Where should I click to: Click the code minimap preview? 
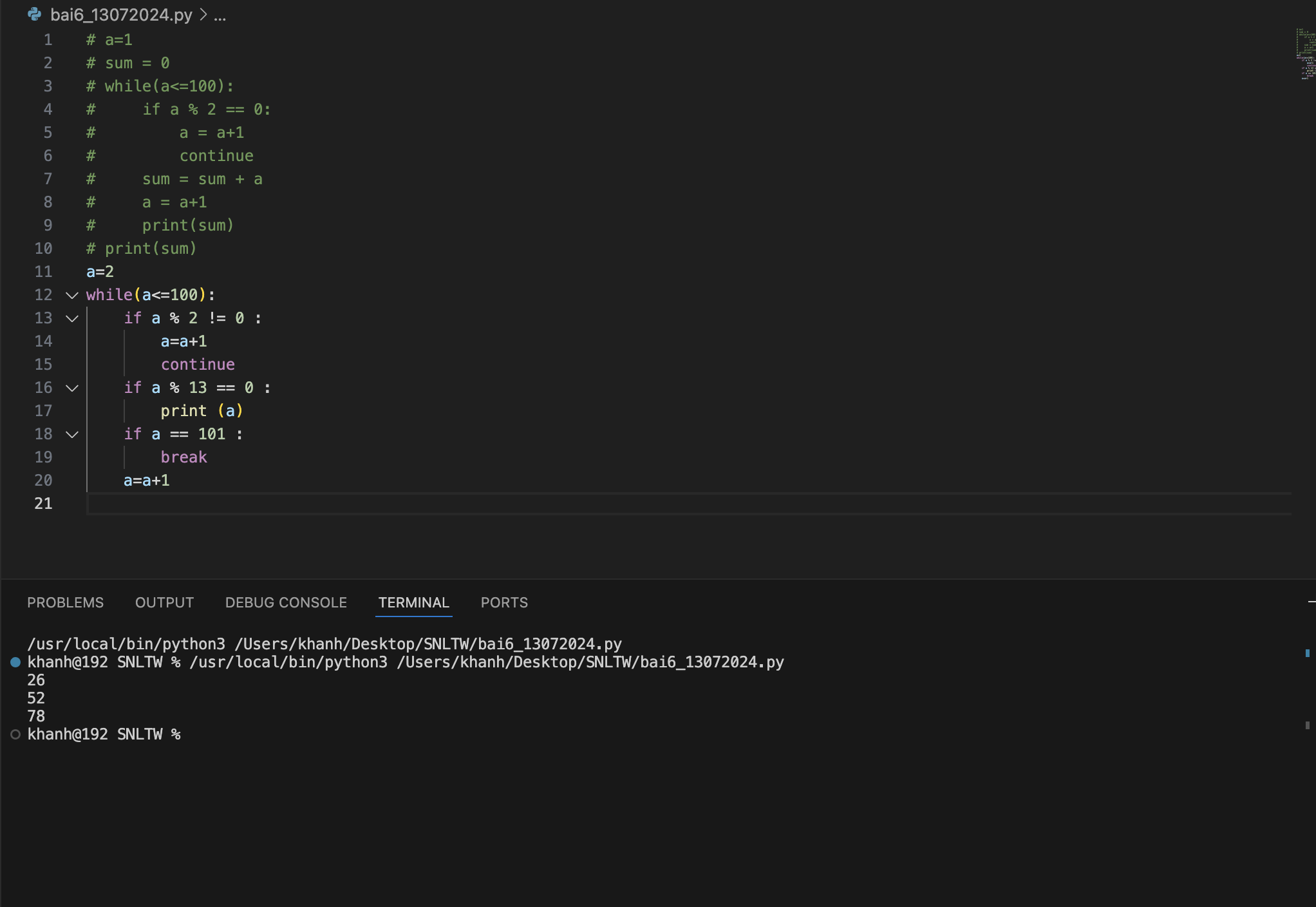pyautogui.click(x=1305, y=53)
